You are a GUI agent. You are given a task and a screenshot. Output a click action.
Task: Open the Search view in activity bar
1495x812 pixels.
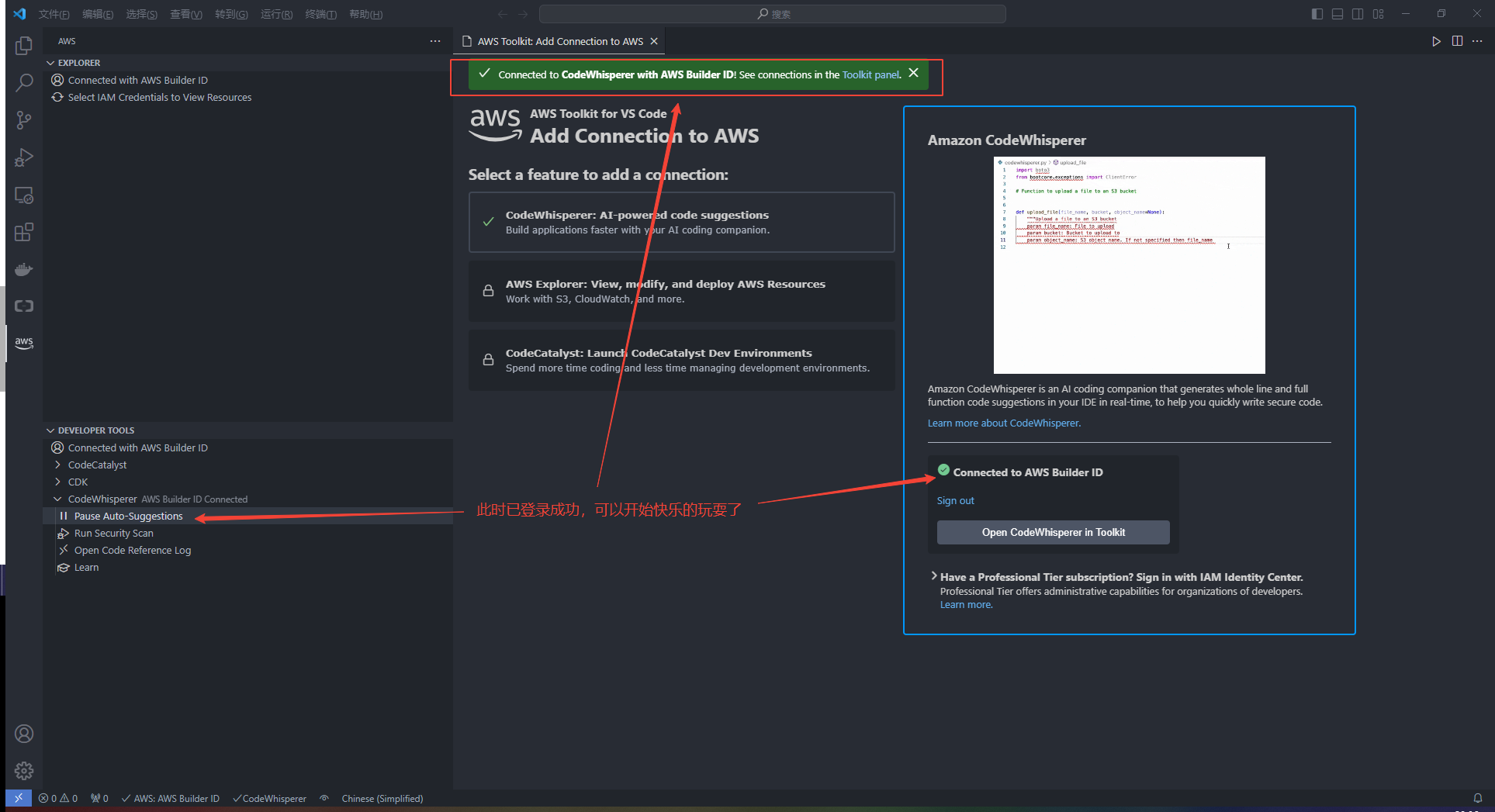tap(24, 82)
